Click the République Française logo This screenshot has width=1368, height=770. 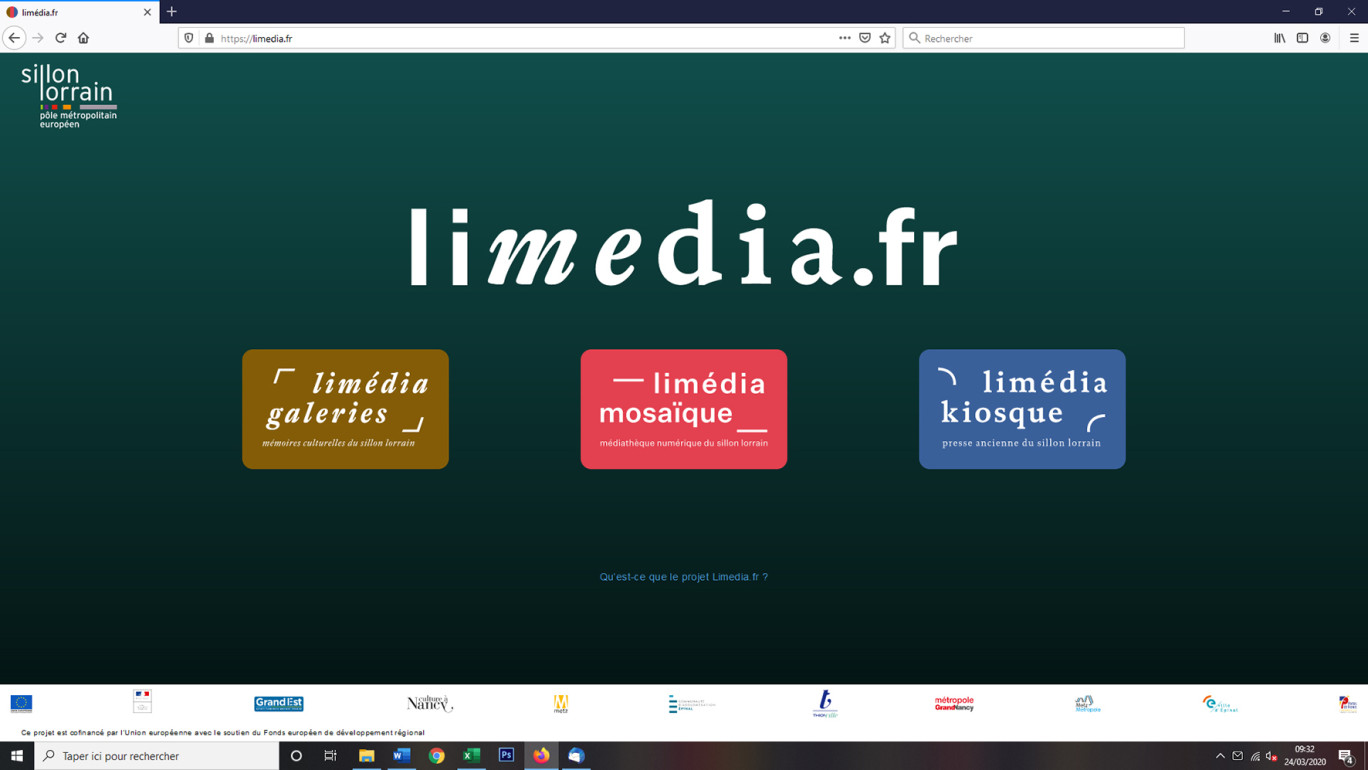pos(142,702)
